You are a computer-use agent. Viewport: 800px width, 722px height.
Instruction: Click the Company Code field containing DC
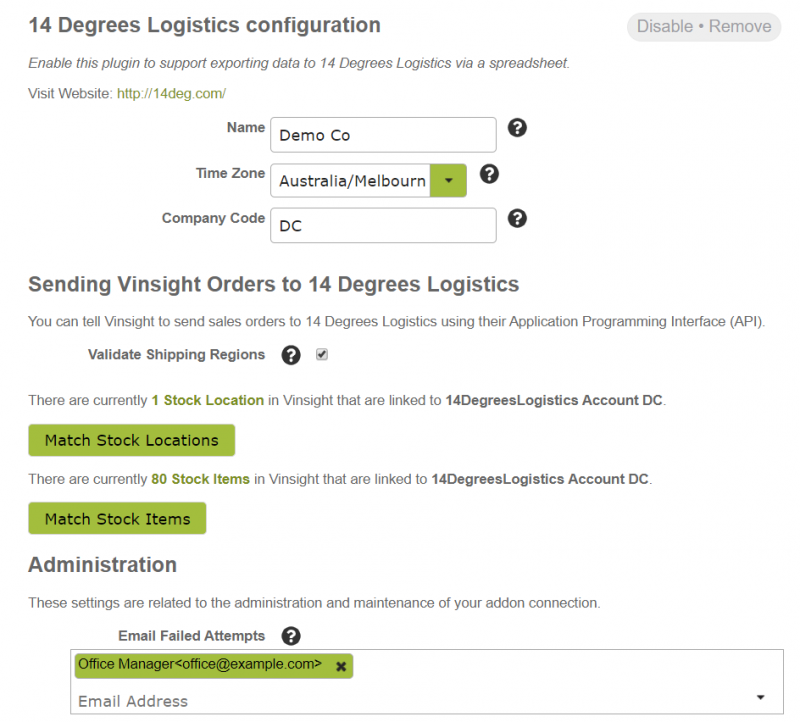[383, 225]
